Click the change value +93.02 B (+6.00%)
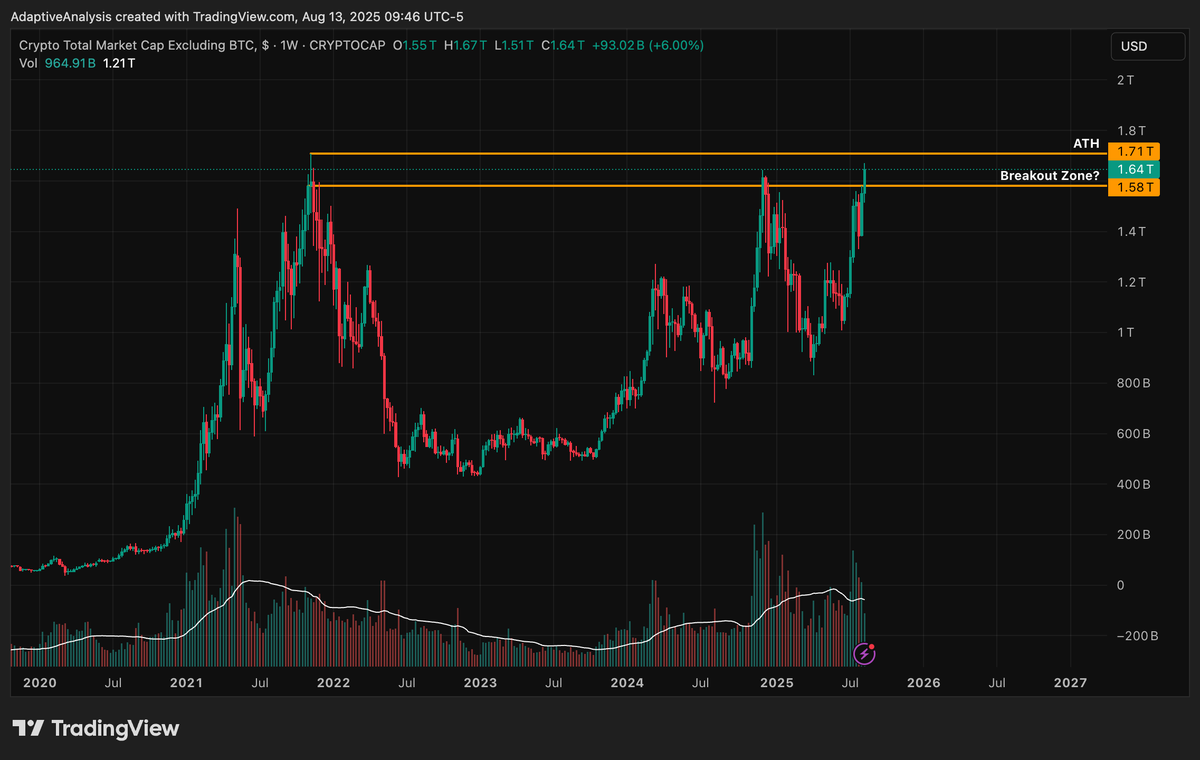The width and height of the screenshot is (1200, 760). (x=648, y=45)
